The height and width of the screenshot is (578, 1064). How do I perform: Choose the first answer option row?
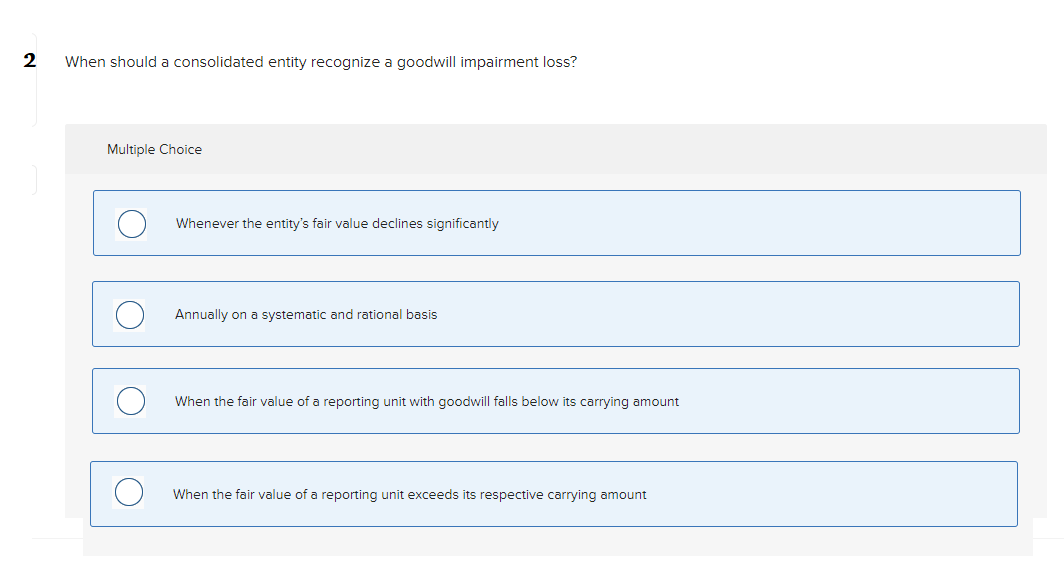(x=556, y=223)
